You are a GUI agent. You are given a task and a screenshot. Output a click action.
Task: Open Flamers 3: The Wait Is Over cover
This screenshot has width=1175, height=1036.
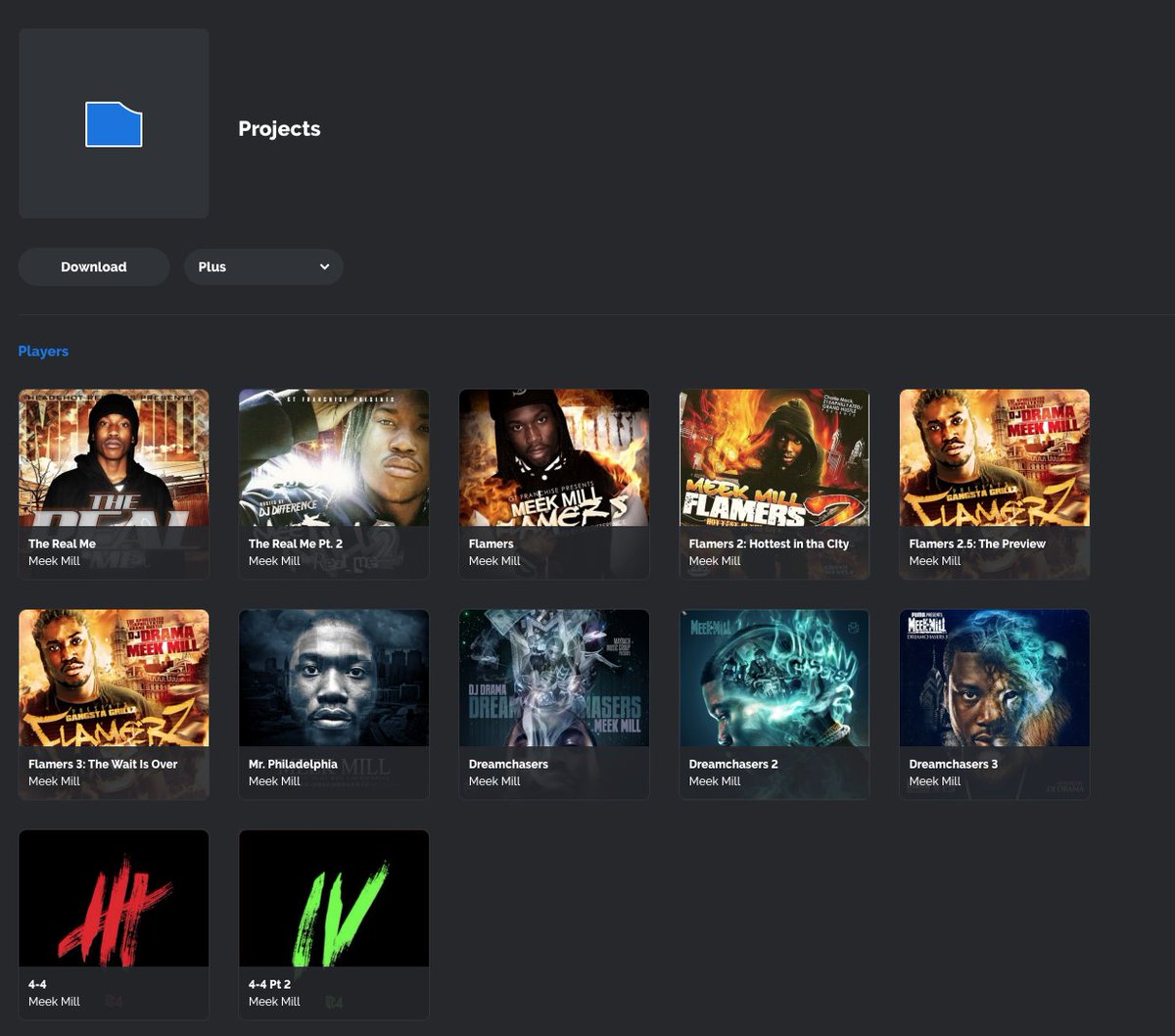114,678
